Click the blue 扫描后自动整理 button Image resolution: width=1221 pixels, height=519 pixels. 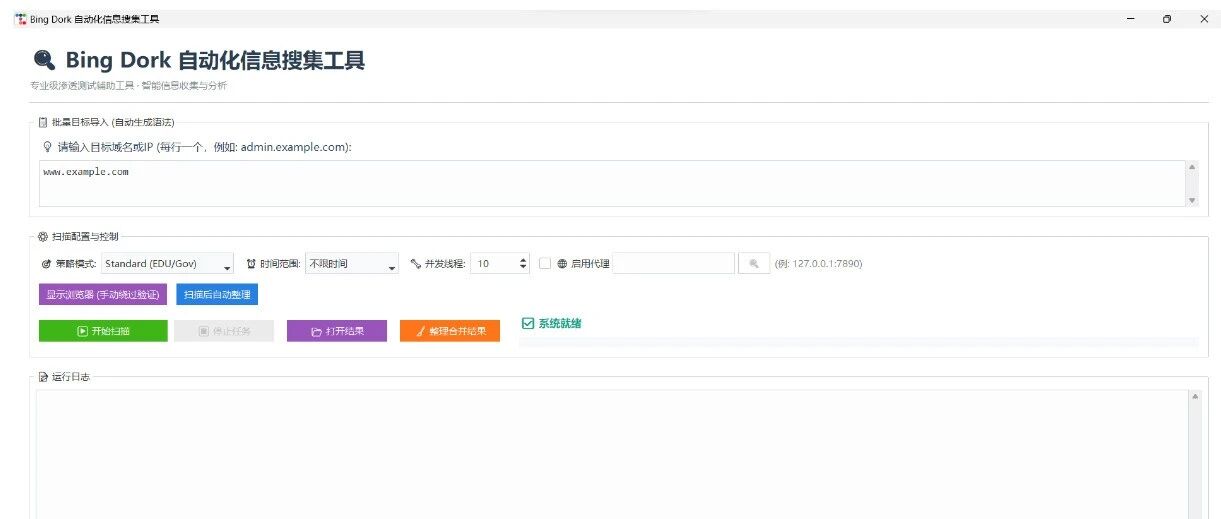pos(217,295)
